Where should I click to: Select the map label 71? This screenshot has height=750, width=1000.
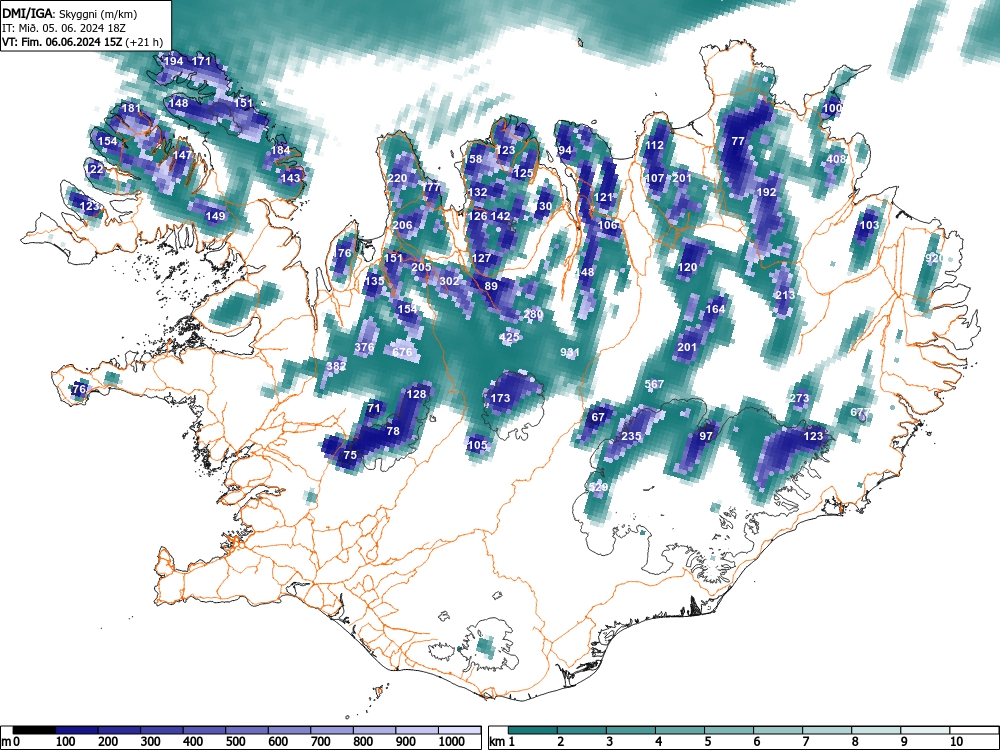(374, 408)
